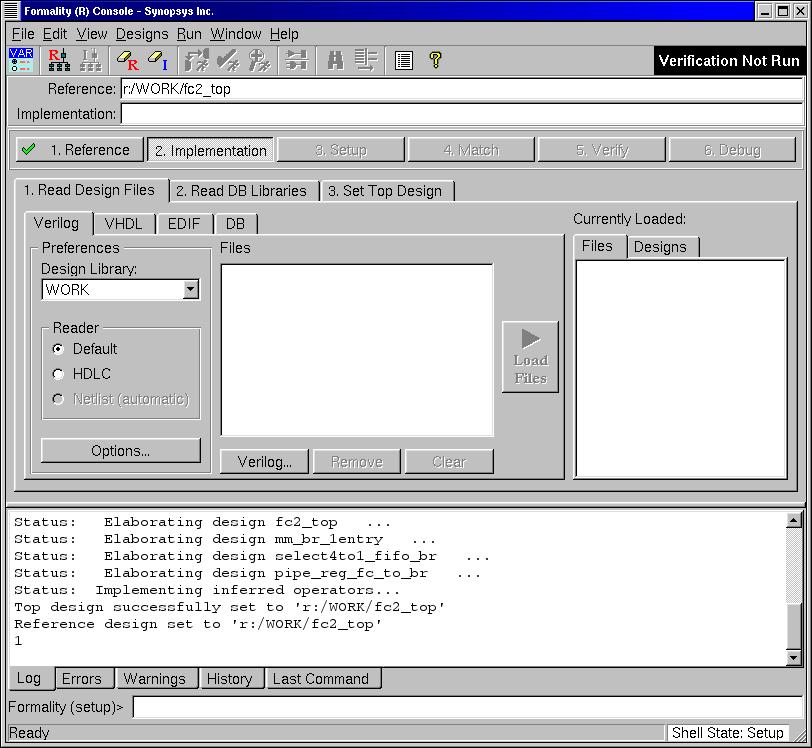Click the log vertical scrollbar thumb
This screenshot has height=748, width=812.
[793, 626]
